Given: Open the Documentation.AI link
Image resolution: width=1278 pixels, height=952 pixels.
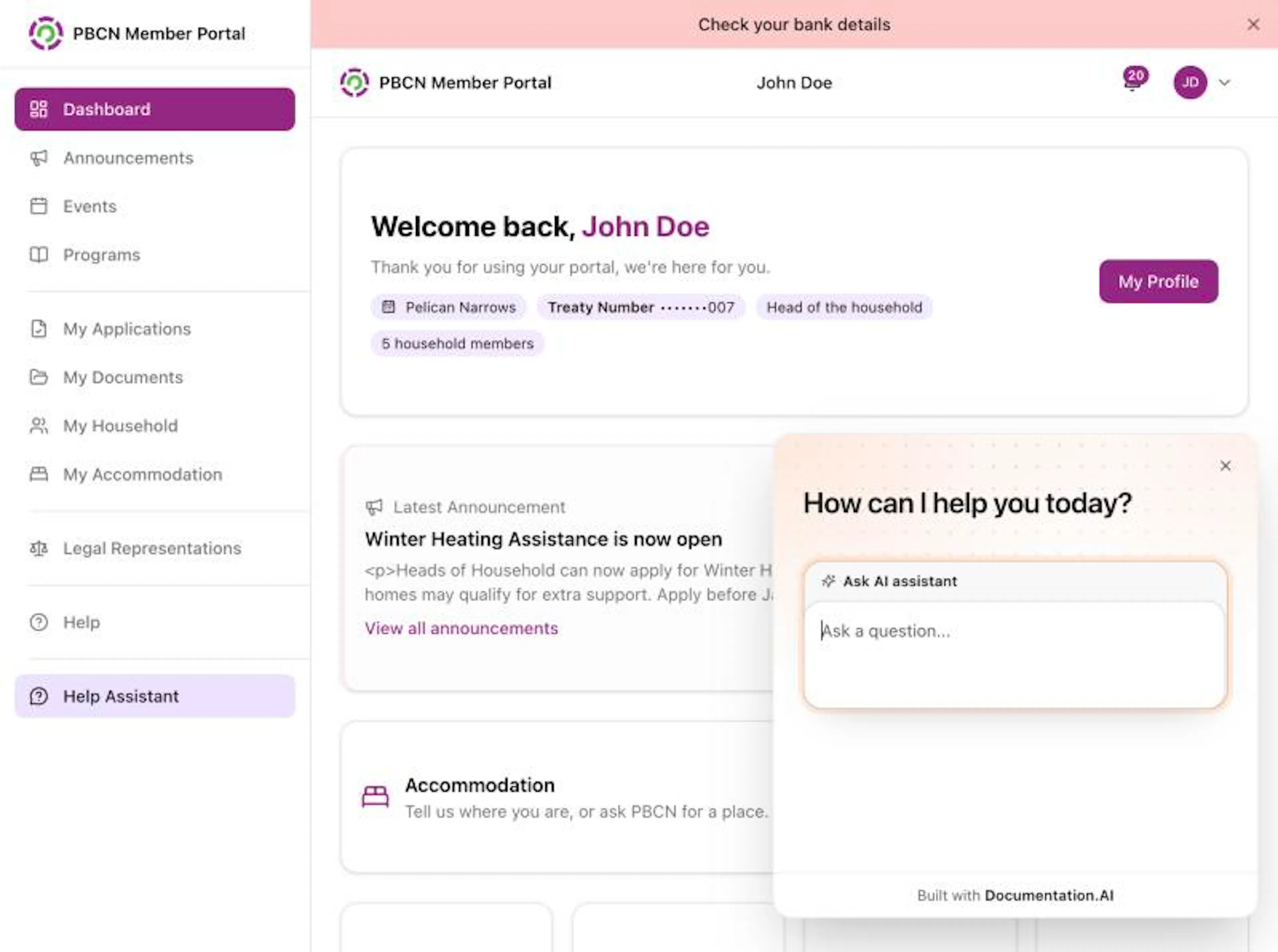Looking at the screenshot, I should point(1049,895).
